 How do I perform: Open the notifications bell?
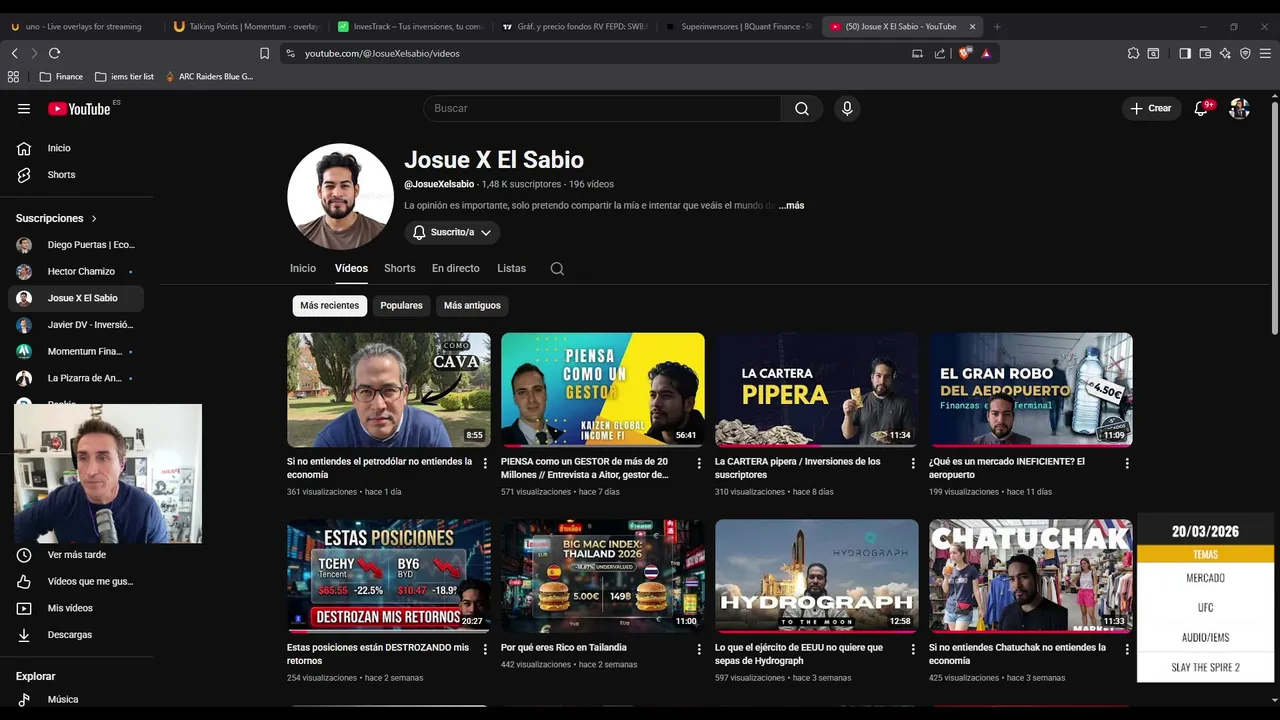pos(1201,108)
